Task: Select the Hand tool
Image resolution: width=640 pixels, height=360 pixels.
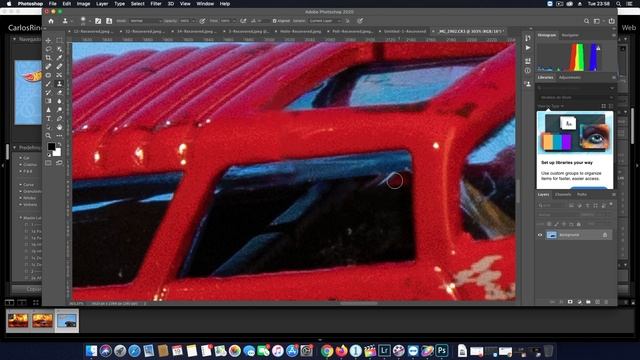Action: click(59, 127)
